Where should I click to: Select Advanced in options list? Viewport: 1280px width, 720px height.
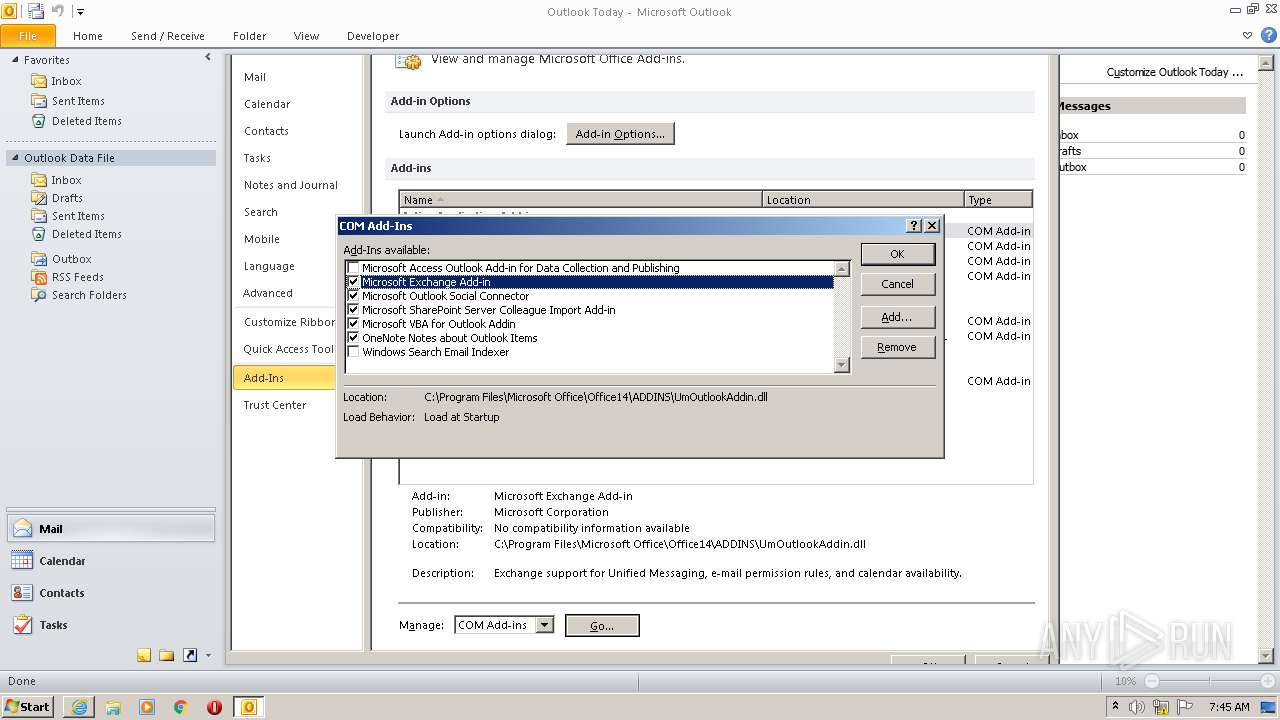268,293
